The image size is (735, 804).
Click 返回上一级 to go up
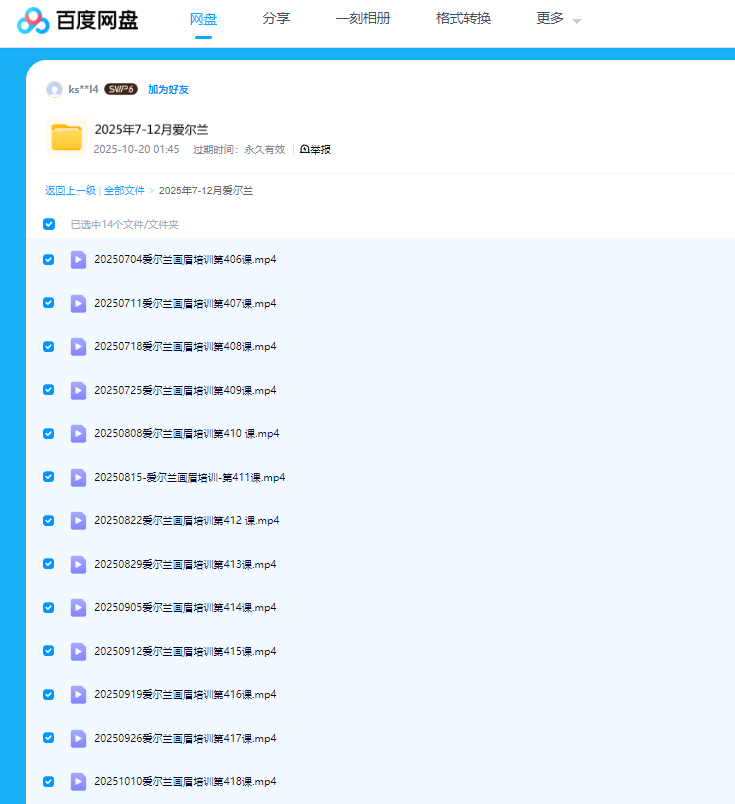click(x=70, y=191)
